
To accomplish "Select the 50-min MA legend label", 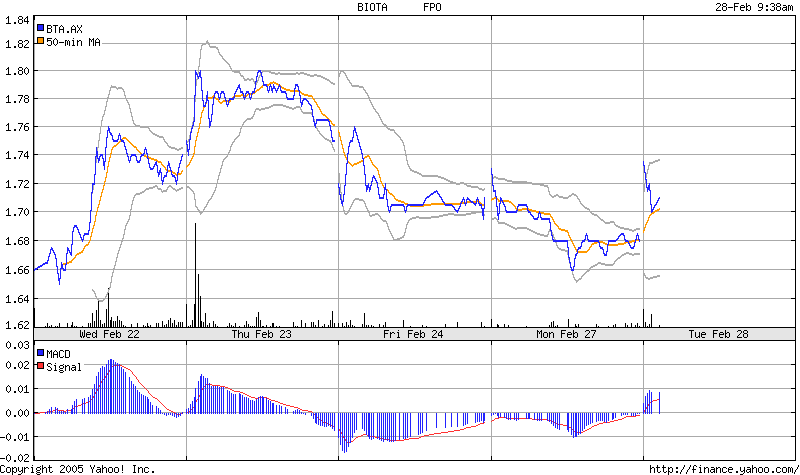I will click(x=73, y=42).
